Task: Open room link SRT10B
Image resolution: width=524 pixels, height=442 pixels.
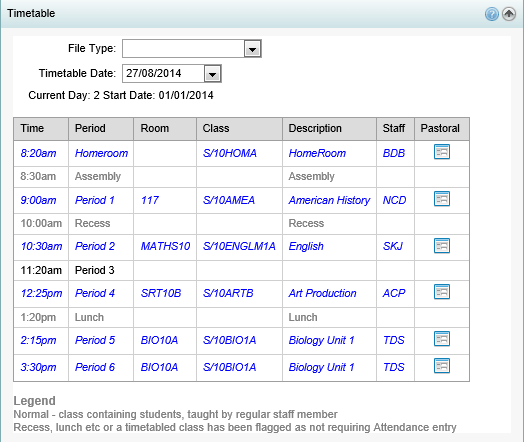Action: tap(161, 293)
